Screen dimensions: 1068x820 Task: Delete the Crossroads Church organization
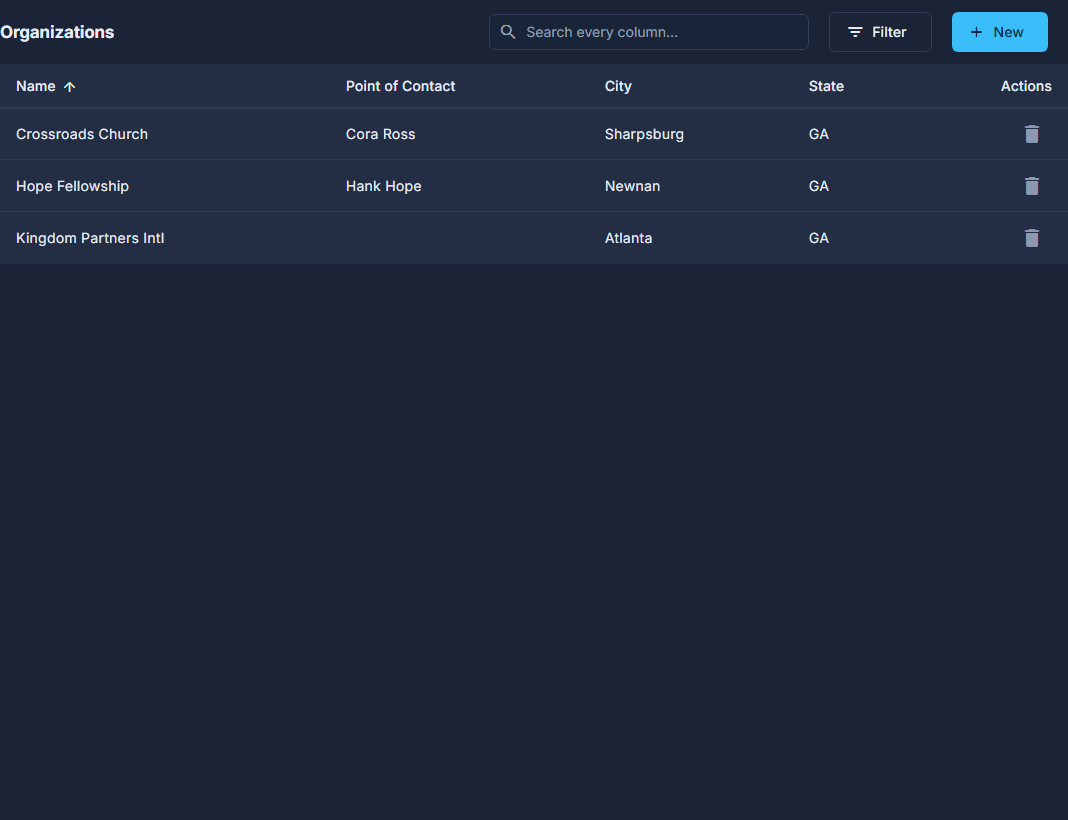point(1031,134)
